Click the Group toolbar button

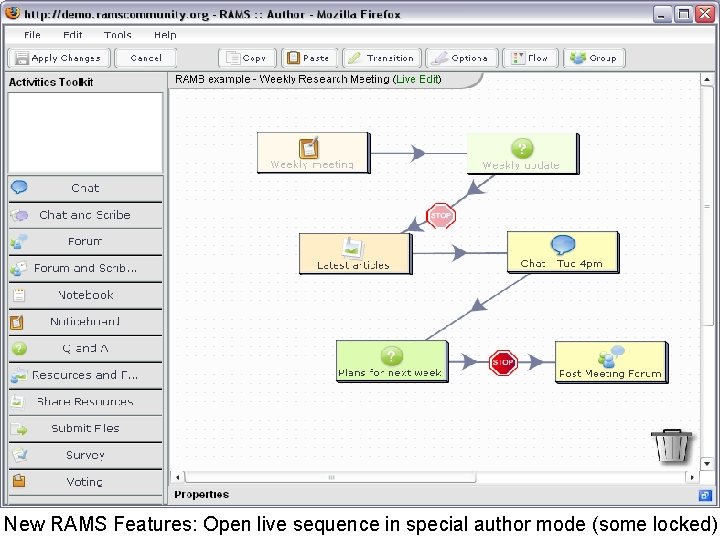(x=594, y=58)
